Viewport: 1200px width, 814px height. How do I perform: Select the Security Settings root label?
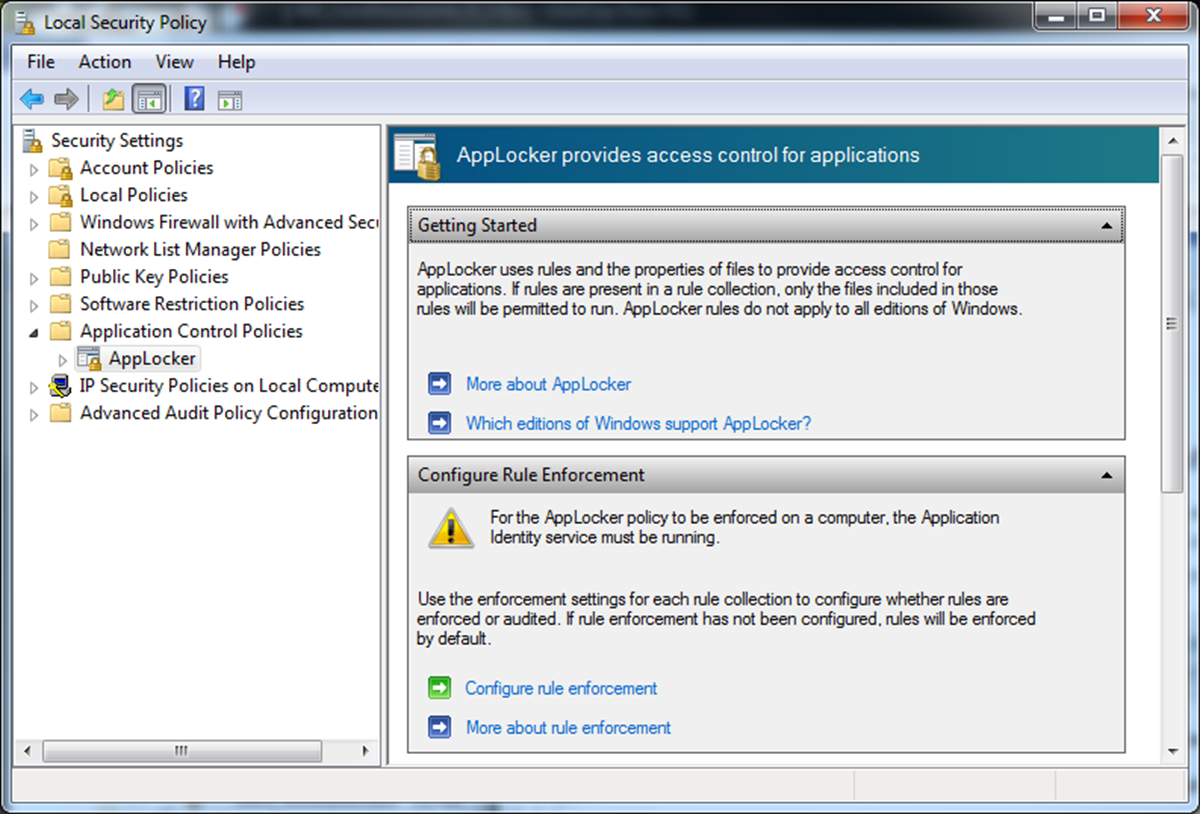117,141
